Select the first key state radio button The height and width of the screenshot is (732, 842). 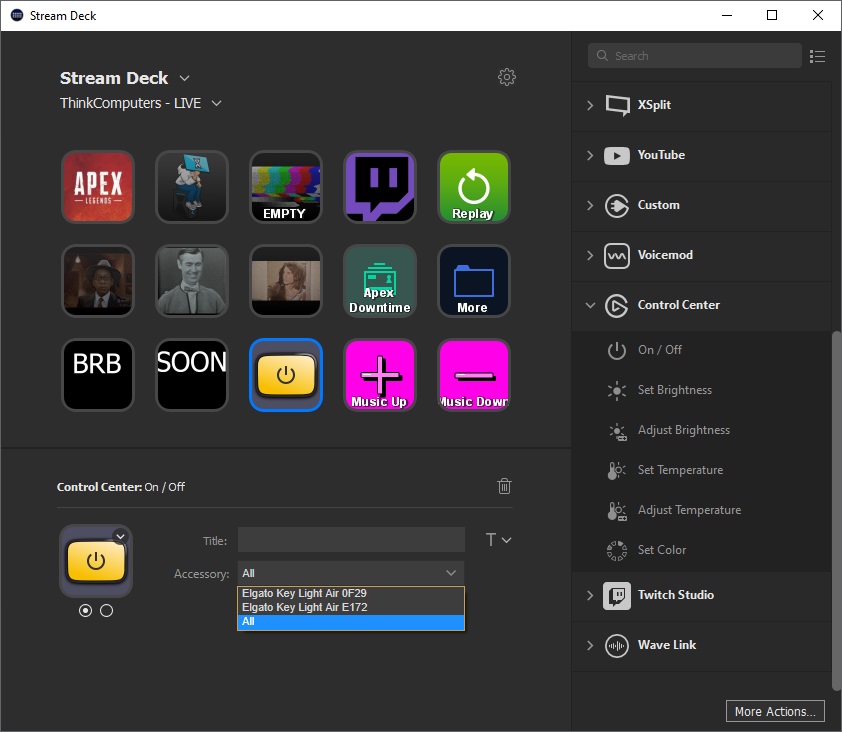coord(85,611)
